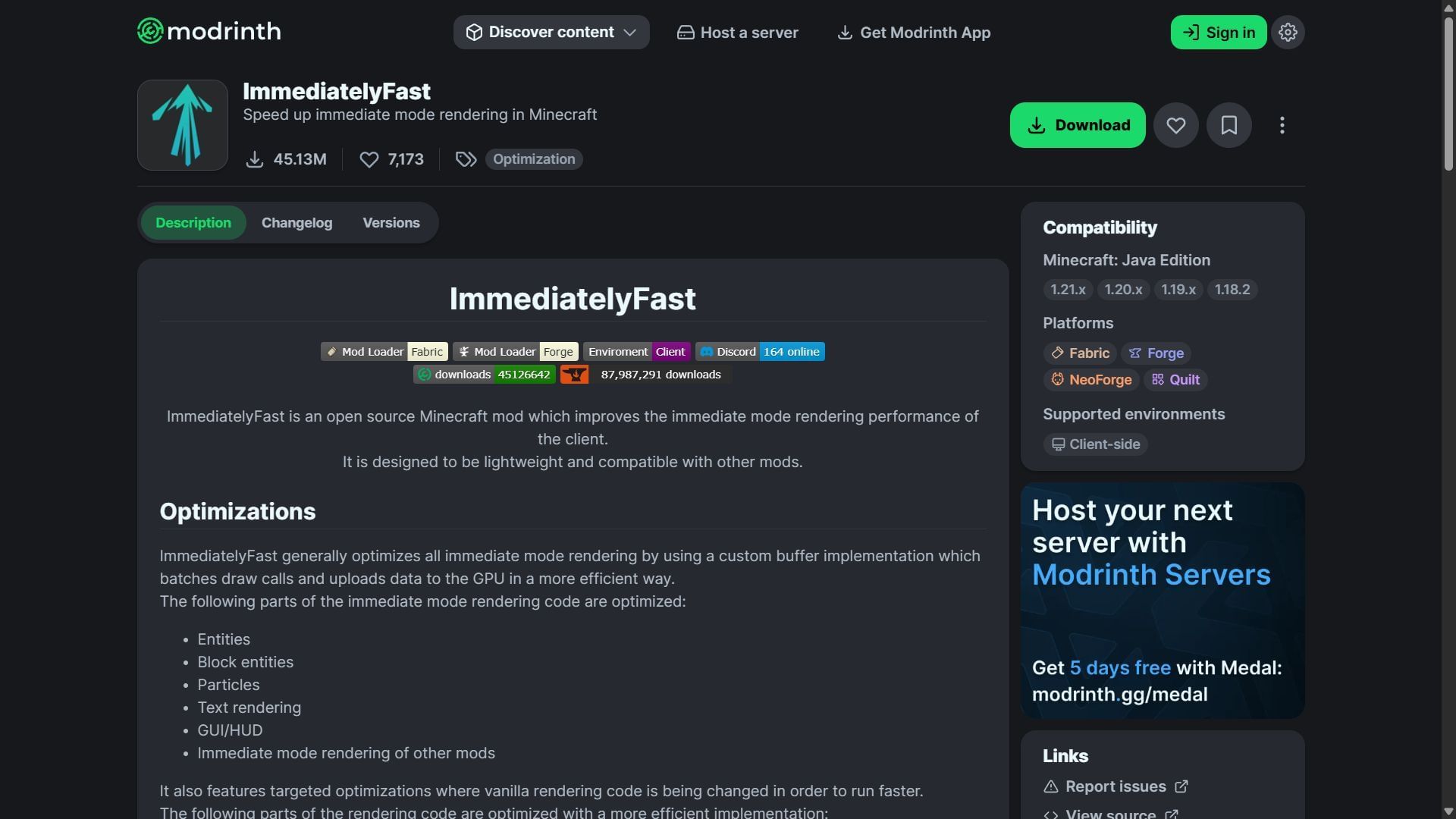Screen dimensions: 1456x819
Task: Click the heart follow button
Action: pos(1175,125)
